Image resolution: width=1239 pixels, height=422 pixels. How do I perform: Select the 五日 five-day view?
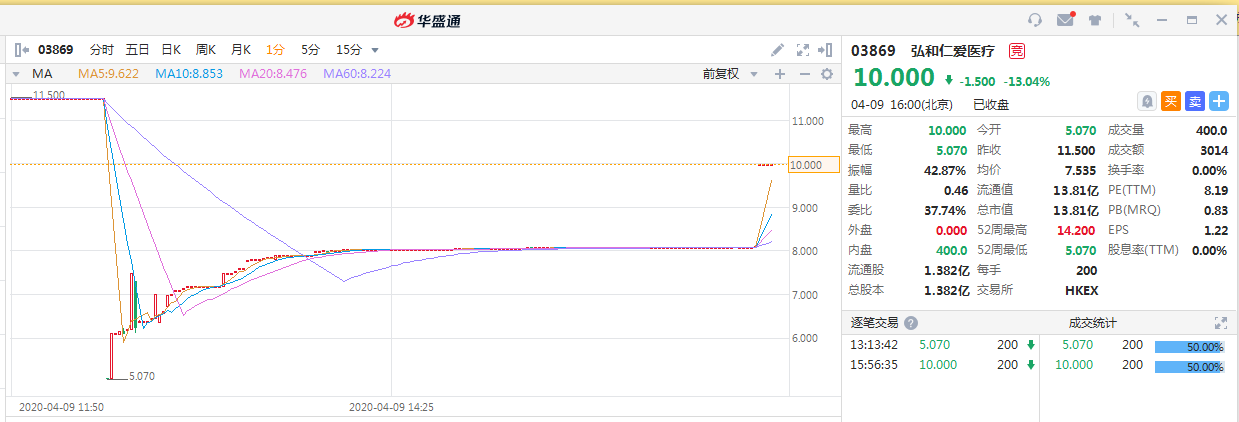[138, 49]
